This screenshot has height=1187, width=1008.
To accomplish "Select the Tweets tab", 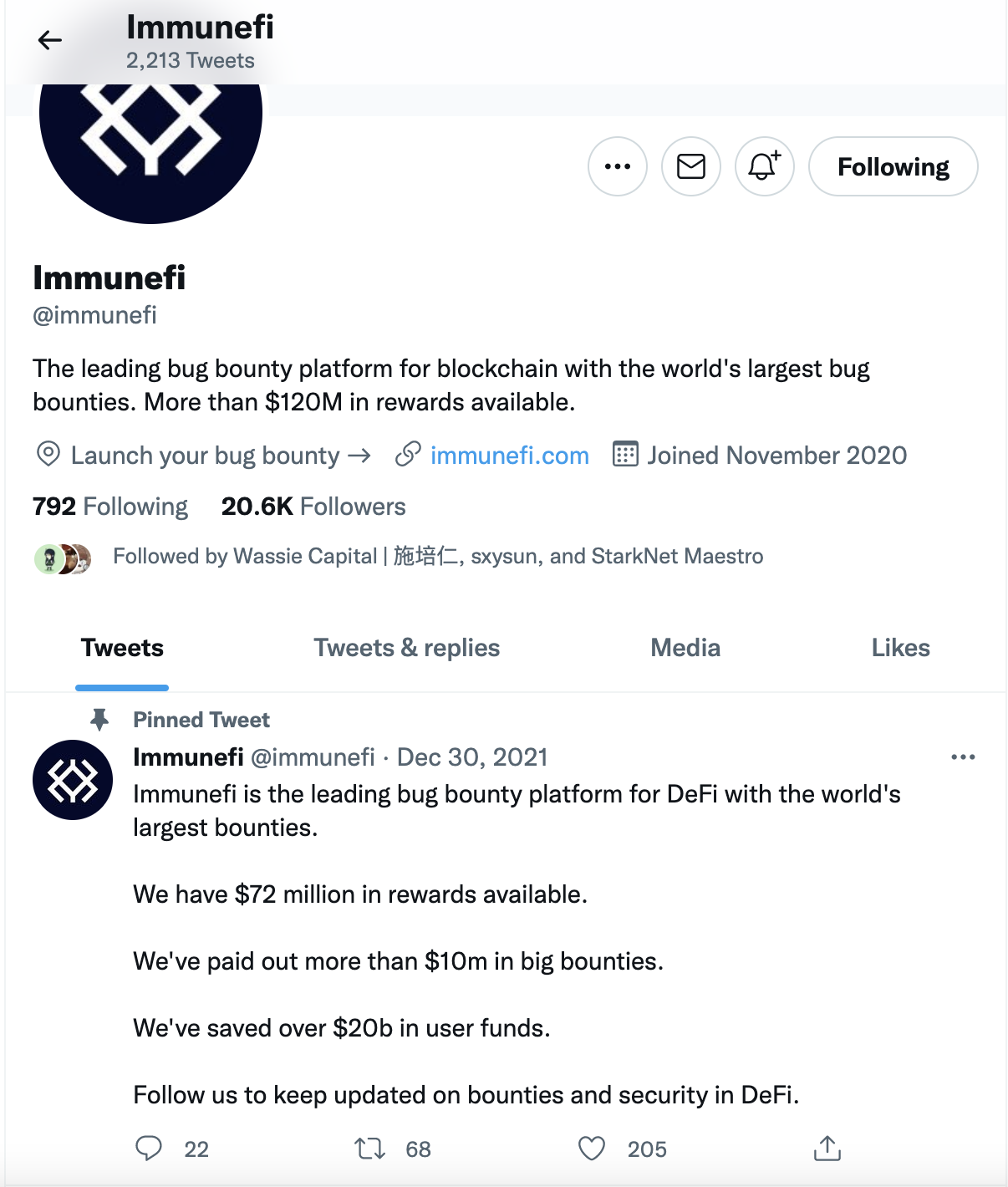I will [x=122, y=648].
